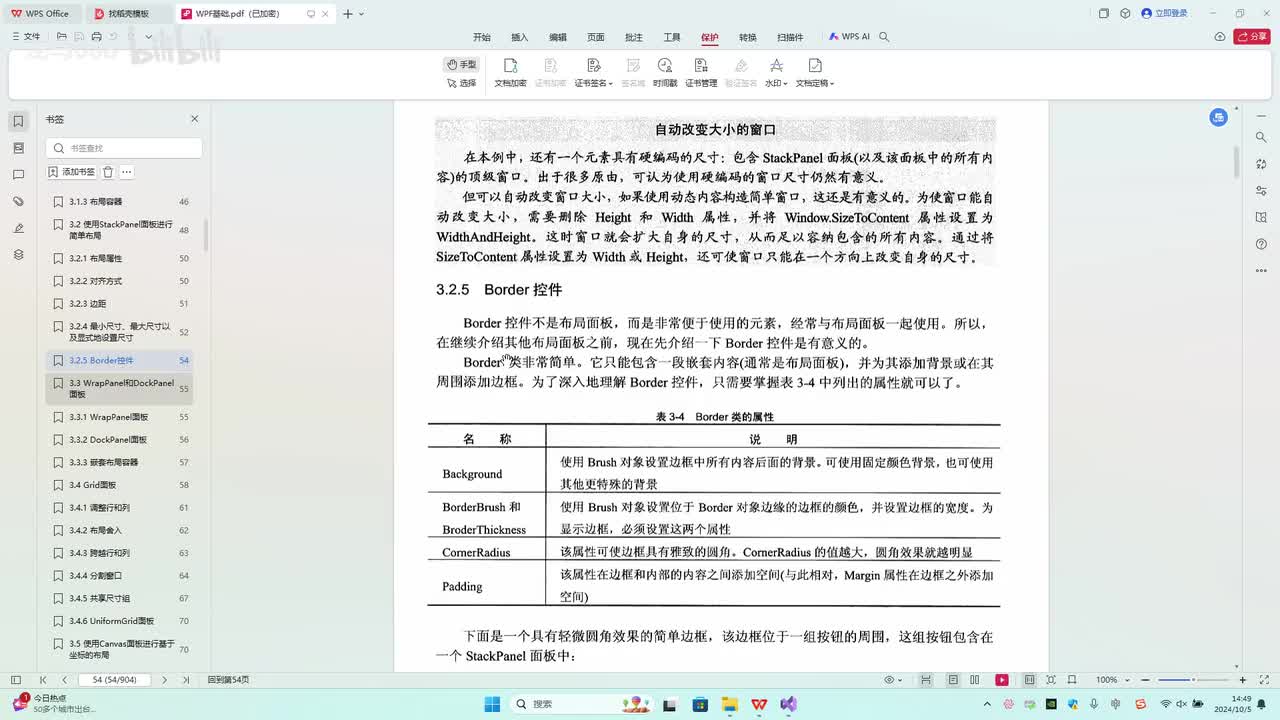Open Certificate Management (证书管理)
Viewport: 1280px width, 720px height.
point(701,73)
